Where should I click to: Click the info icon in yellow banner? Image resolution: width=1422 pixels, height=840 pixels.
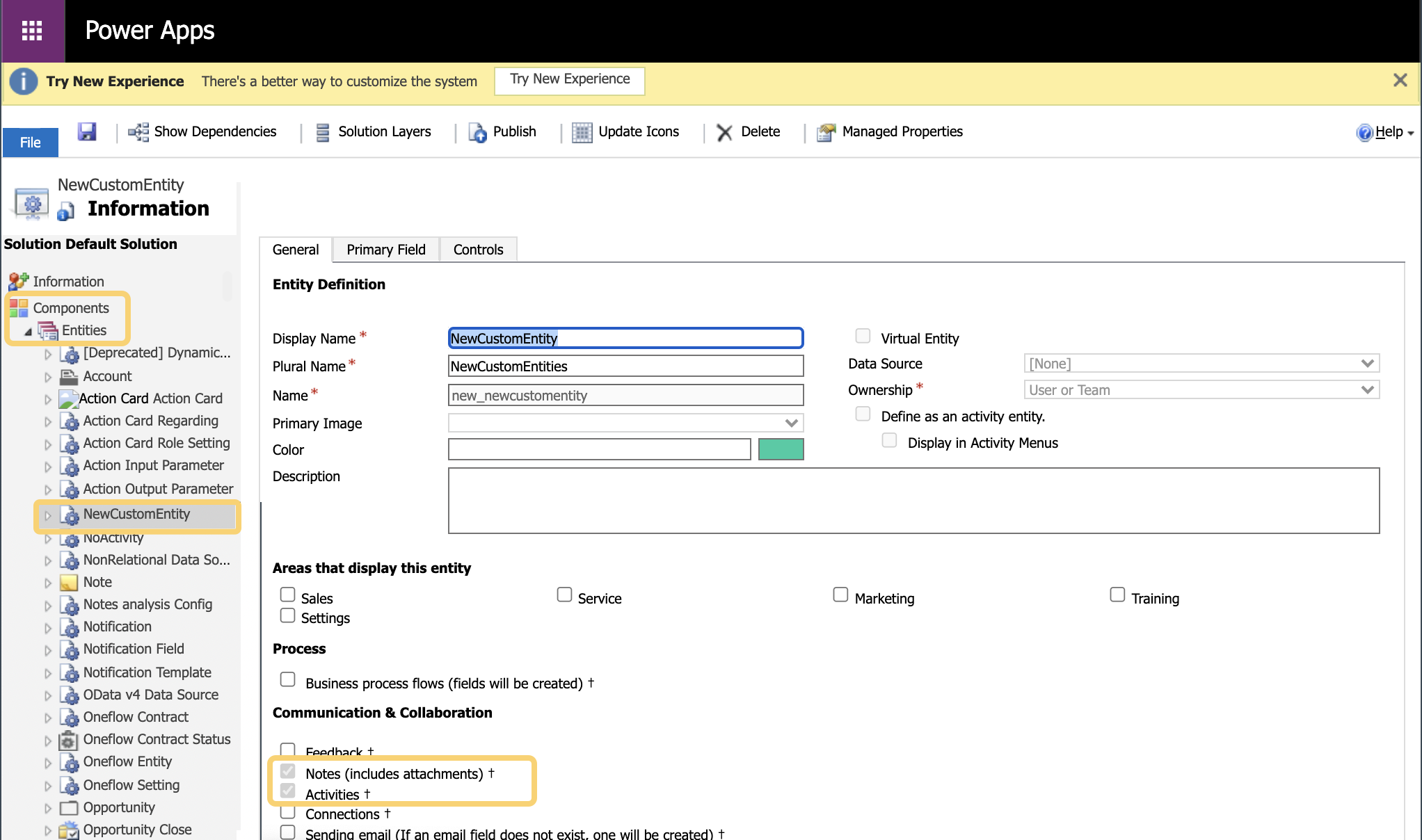(24, 81)
